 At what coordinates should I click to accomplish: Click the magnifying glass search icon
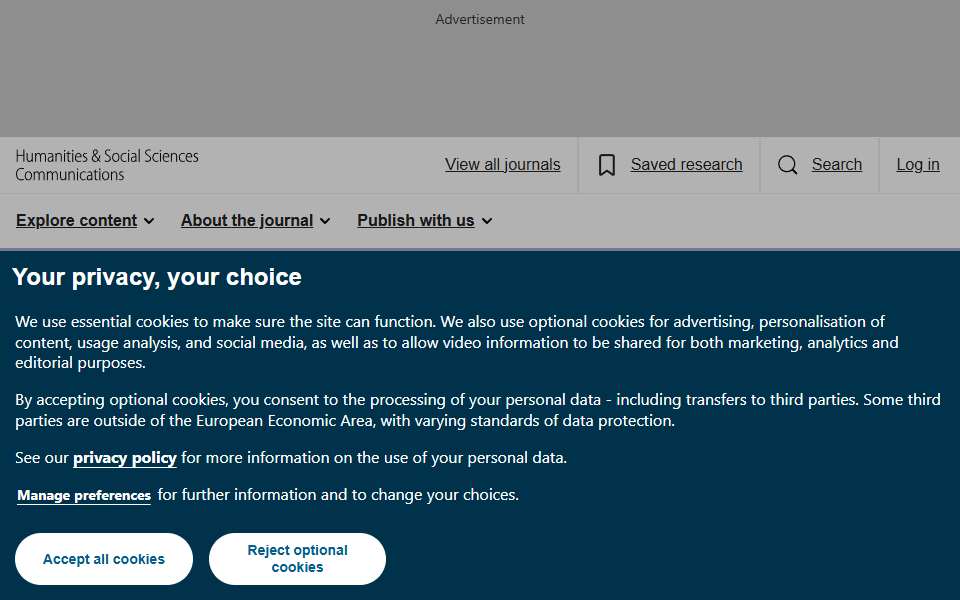787,165
